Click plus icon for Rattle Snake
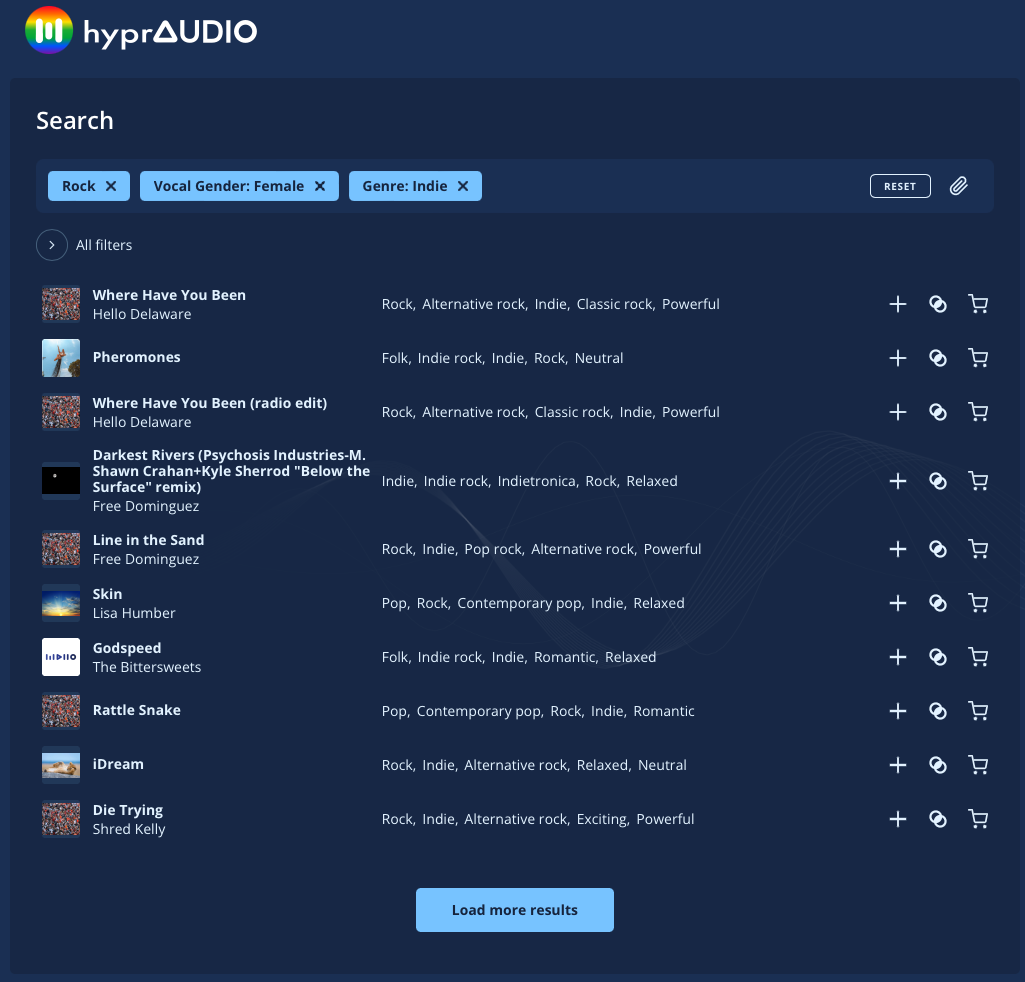The width and height of the screenshot is (1025, 982). tap(898, 711)
